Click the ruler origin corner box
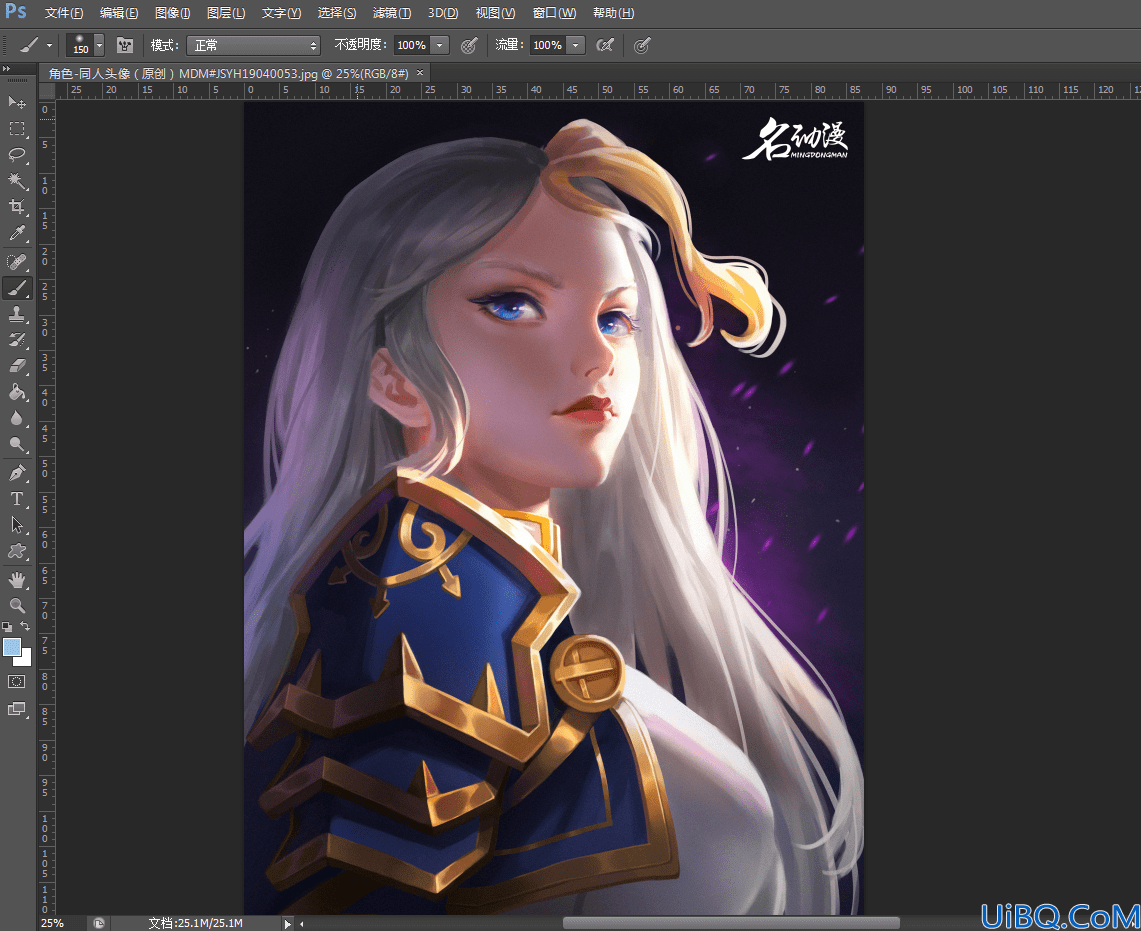This screenshot has height=931, width=1141. (x=47, y=90)
